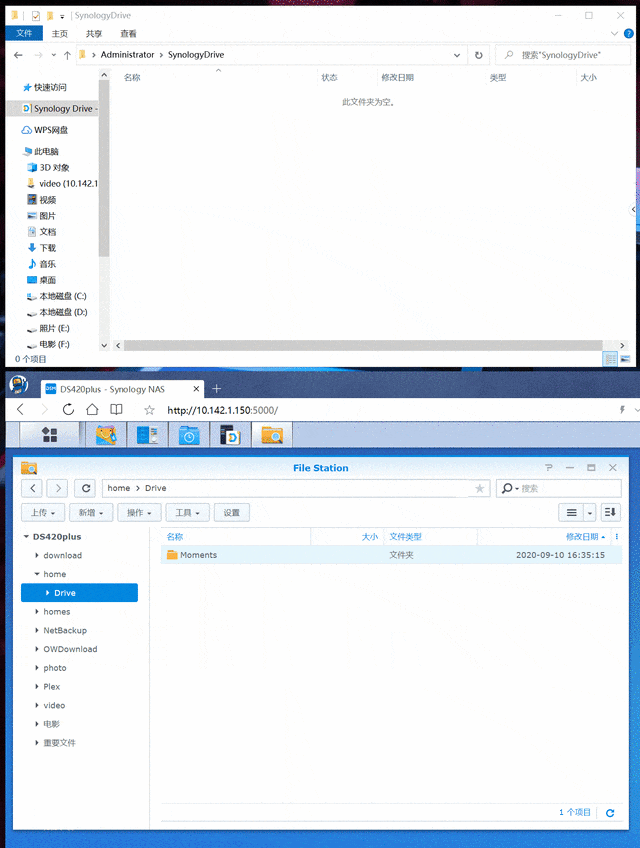Open the view mode dropdown arrow
Screen dimensions: 640x848
pos(590,512)
